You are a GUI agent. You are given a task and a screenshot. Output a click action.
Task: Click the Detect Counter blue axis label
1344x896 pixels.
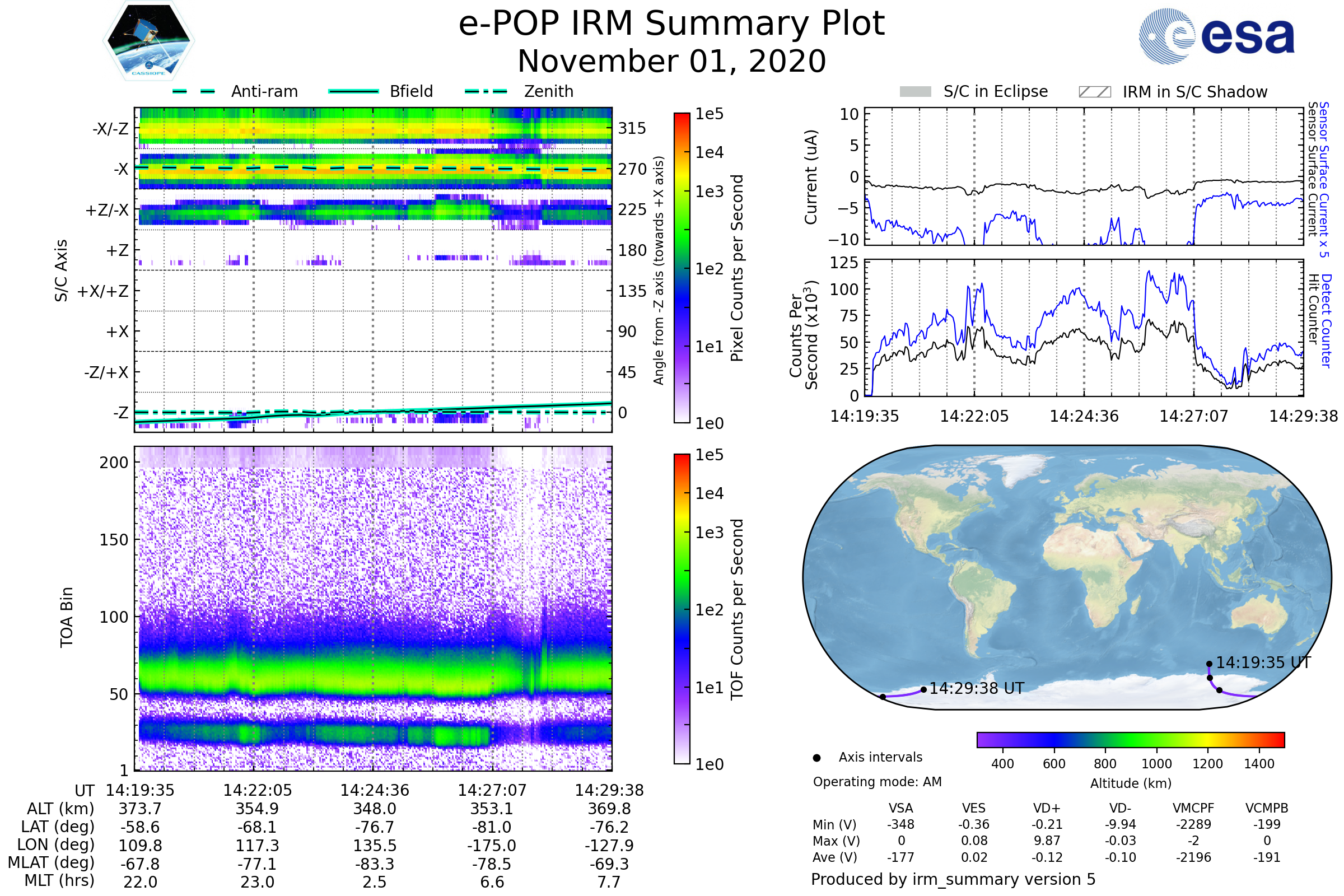(x=1326, y=320)
